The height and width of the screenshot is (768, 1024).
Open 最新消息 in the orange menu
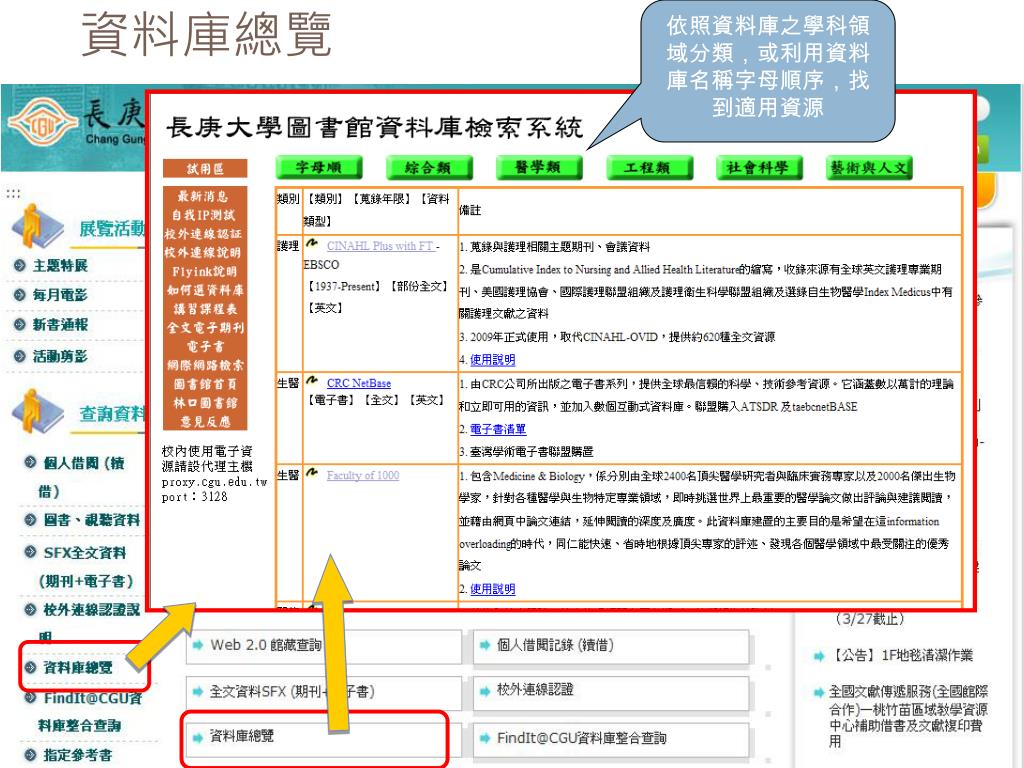point(205,196)
